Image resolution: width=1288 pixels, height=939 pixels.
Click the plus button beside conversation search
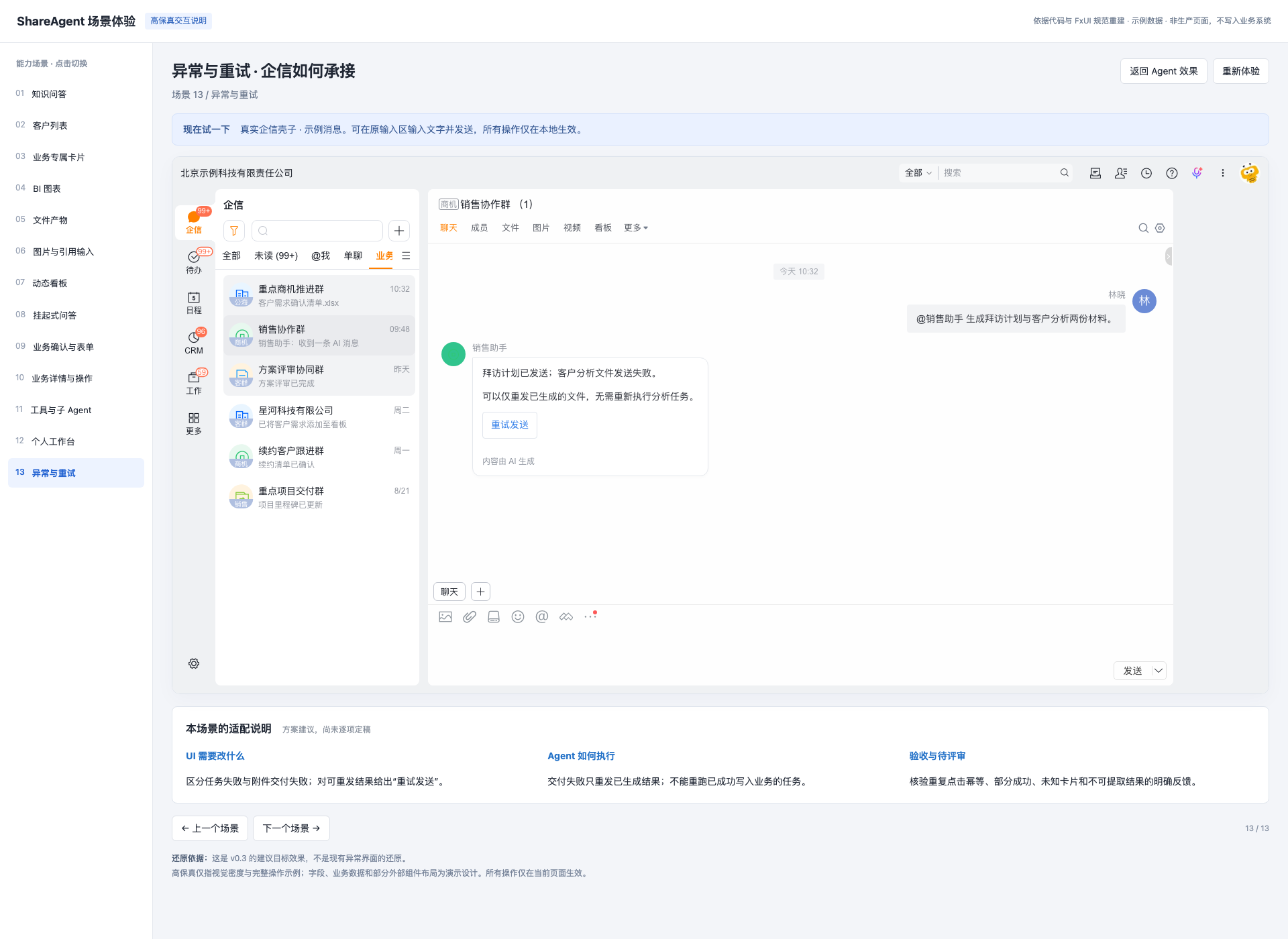click(399, 231)
